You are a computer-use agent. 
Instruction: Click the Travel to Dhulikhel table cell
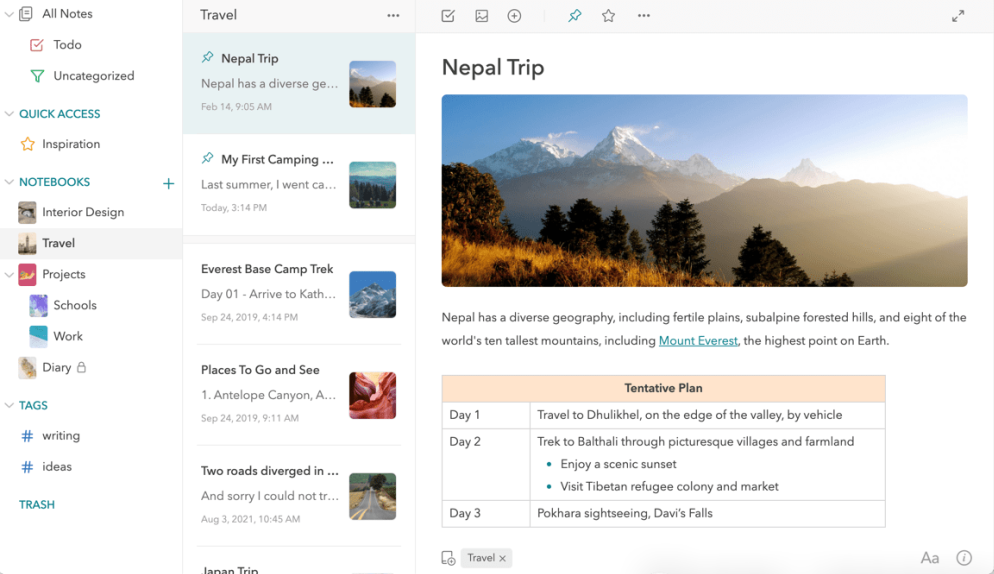point(707,415)
